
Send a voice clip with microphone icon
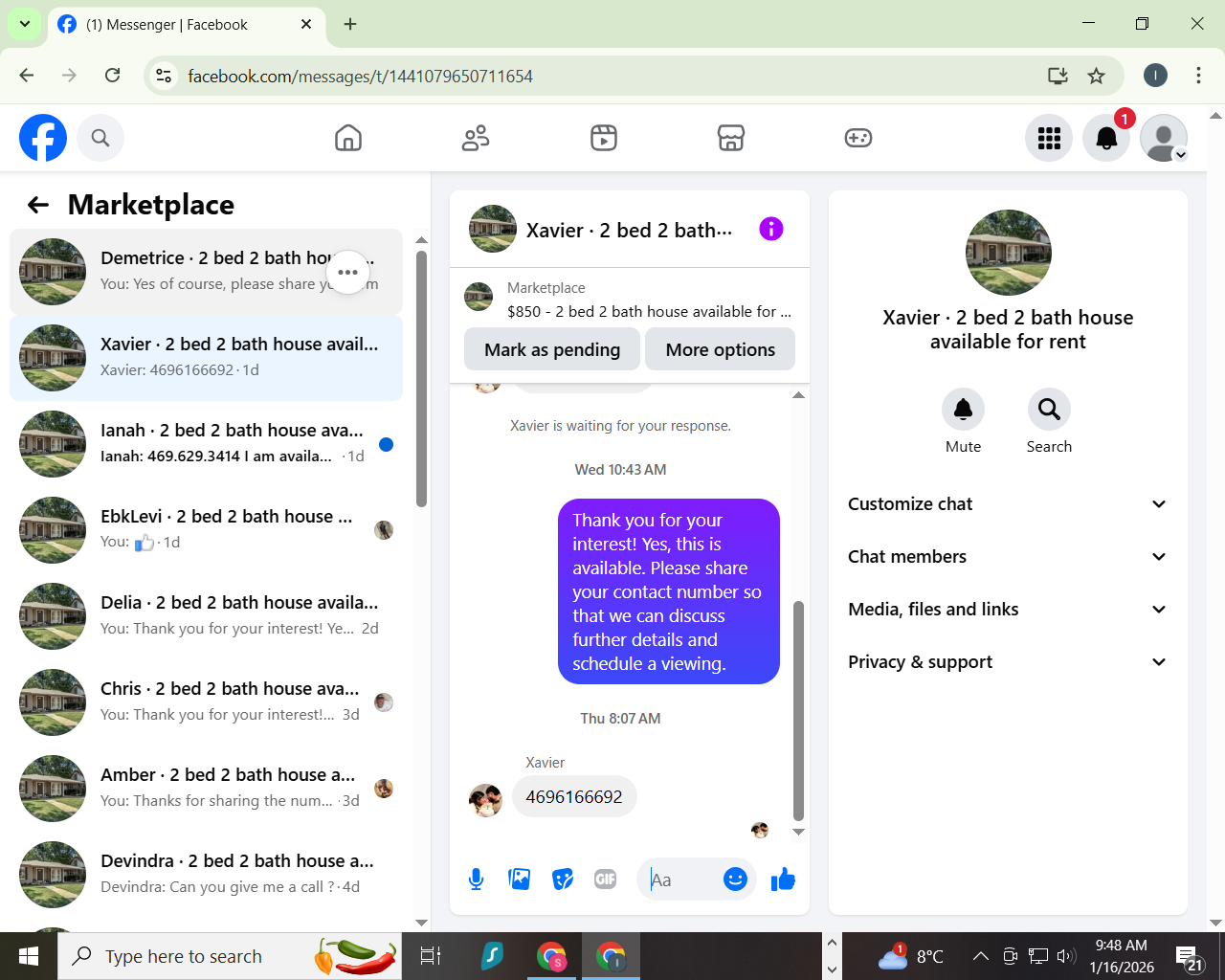coord(476,879)
